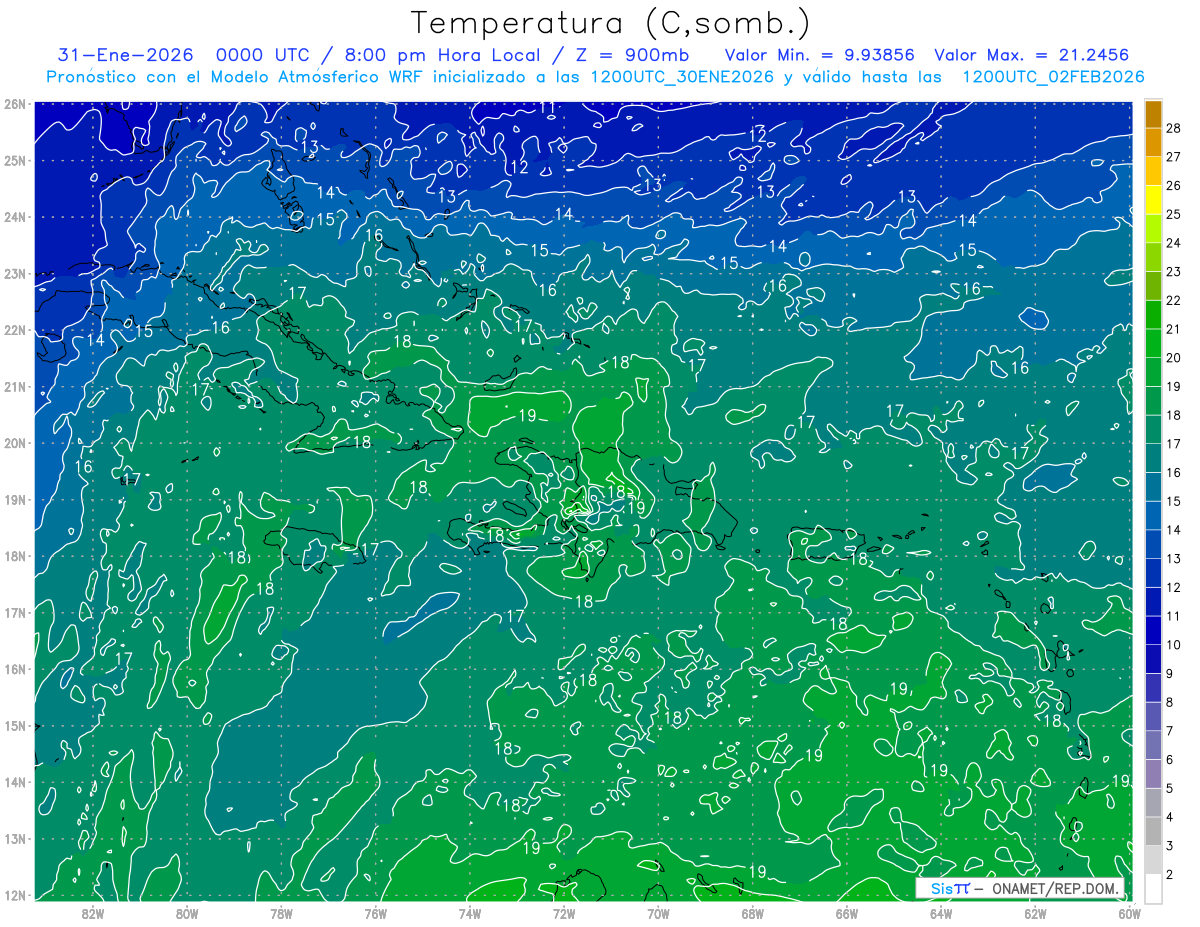The height and width of the screenshot is (927, 1200).
Task: Click the '25N' latitude axis label
Action: [15, 160]
